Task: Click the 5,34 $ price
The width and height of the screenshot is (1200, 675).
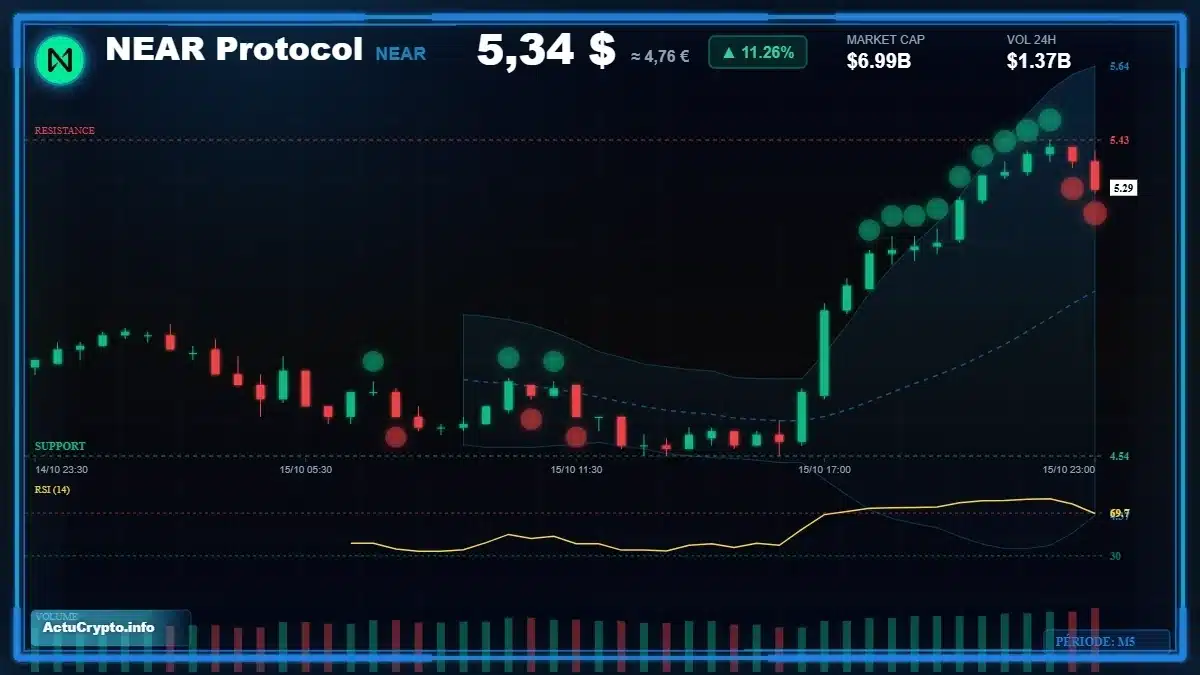Action: (x=546, y=51)
